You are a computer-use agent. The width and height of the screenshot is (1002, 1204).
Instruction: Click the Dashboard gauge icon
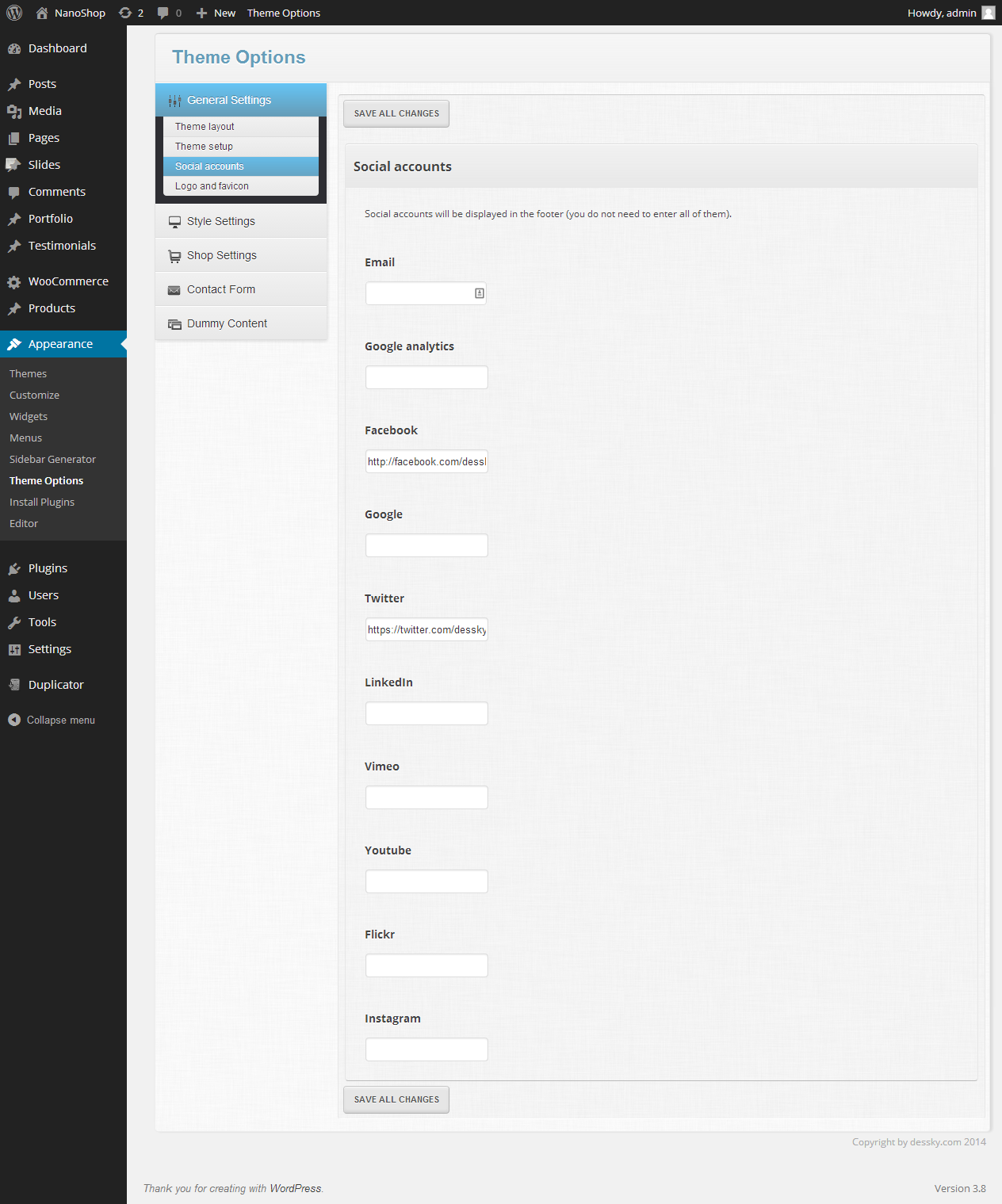pyautogui.click(x=14, y=48)
